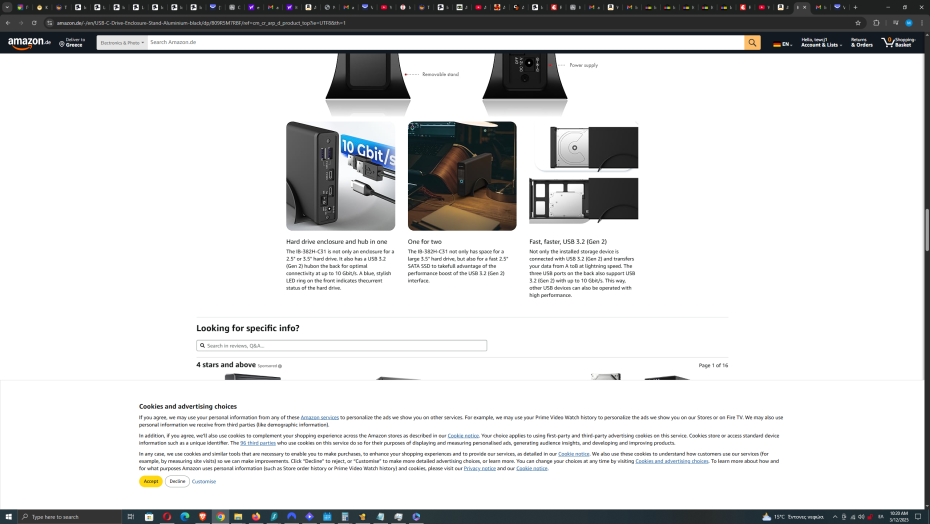Open the EN language selector dropdown
This screenshot has width=930, height=524.
(782, 44)
